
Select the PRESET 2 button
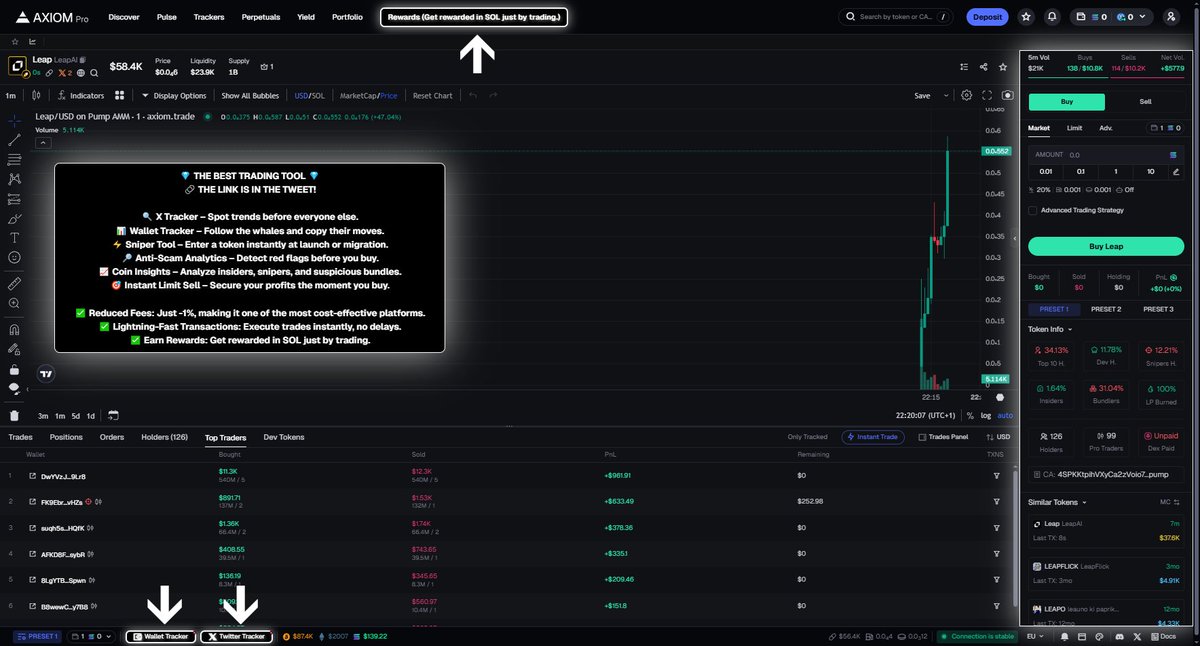[x=1106, y=309]
